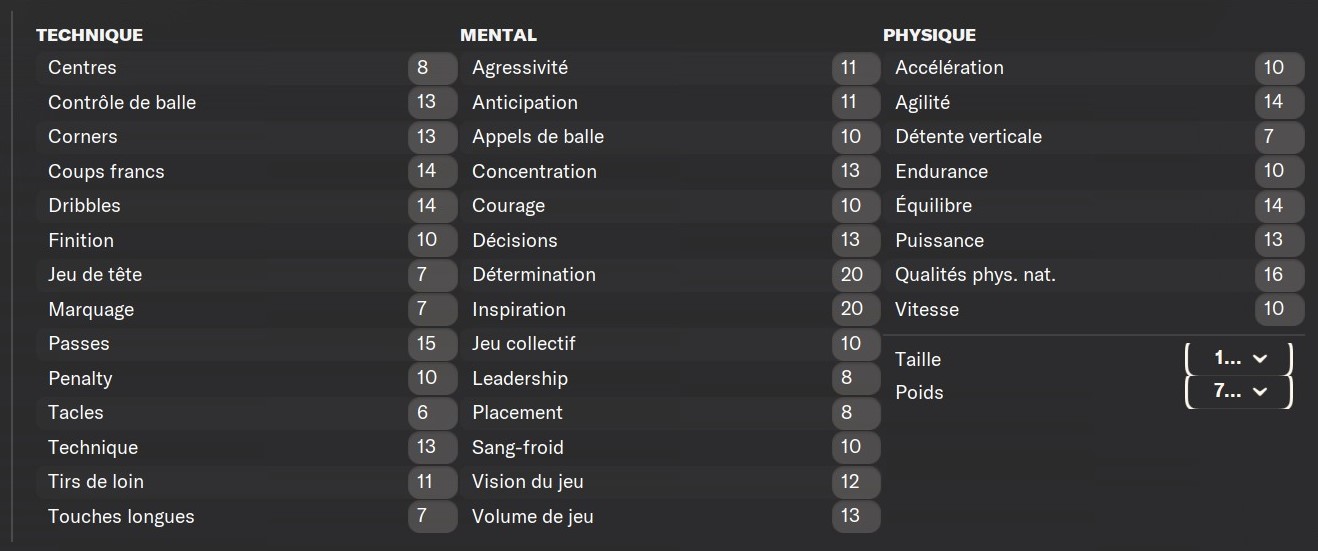
Task: Click the Détente verticale value box
Action: tap(1279, 136)
